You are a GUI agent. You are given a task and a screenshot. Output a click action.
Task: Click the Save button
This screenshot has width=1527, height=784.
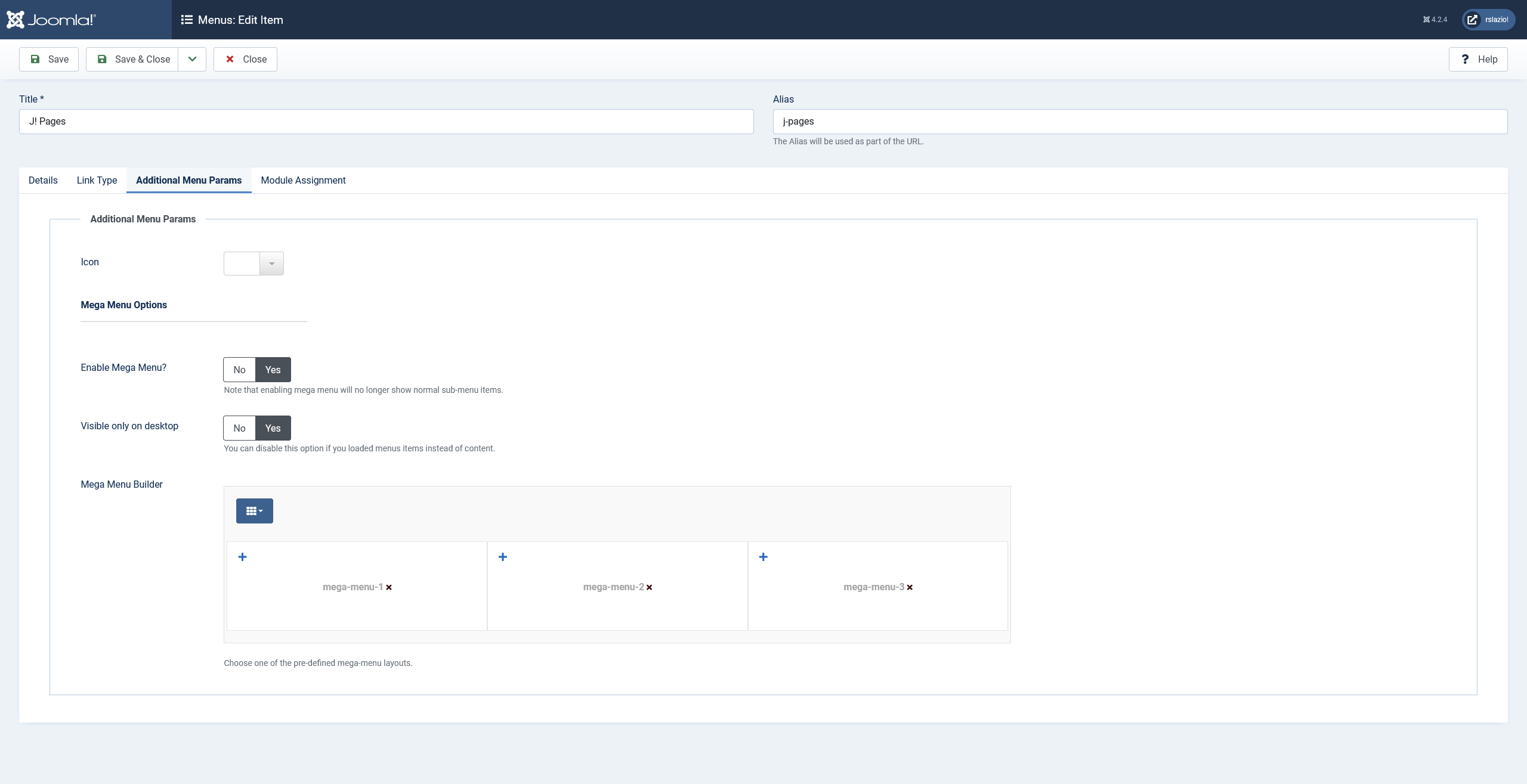click(49, 59)
